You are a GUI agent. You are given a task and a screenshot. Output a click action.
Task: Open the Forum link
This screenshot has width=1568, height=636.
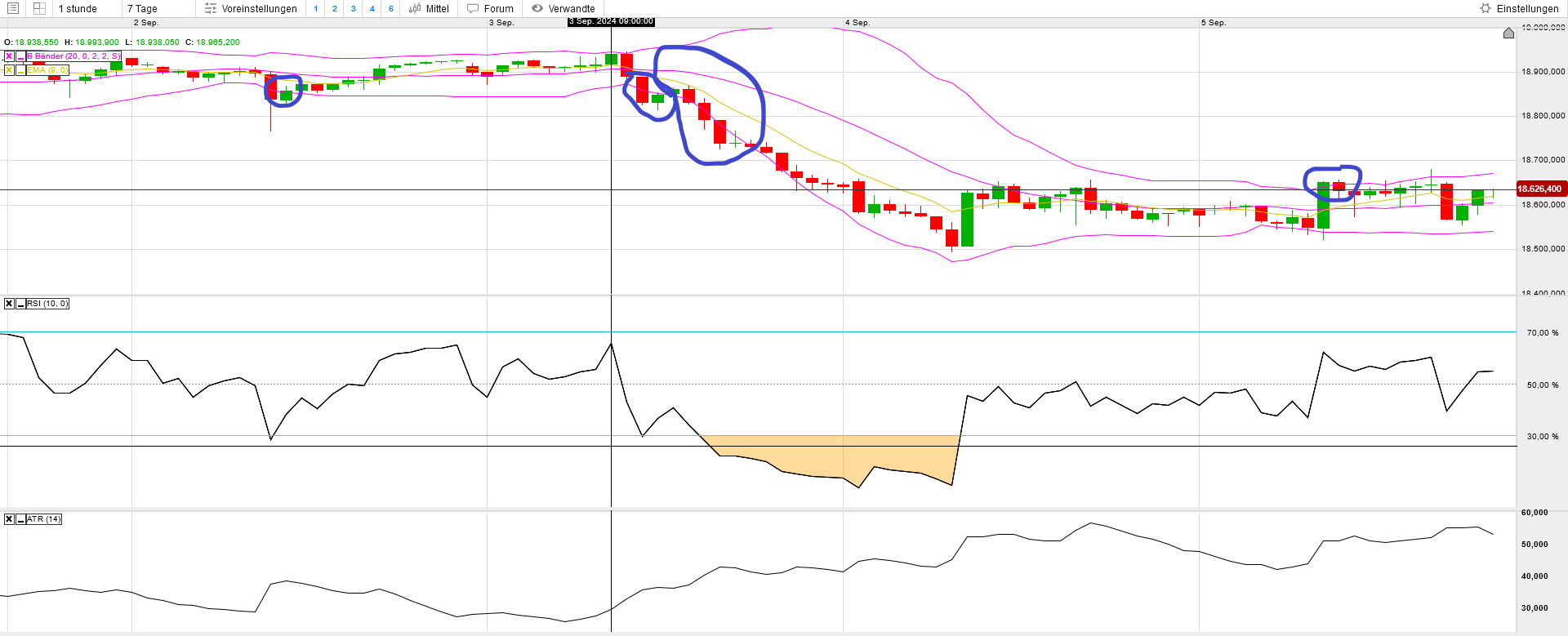coord(490,9)
